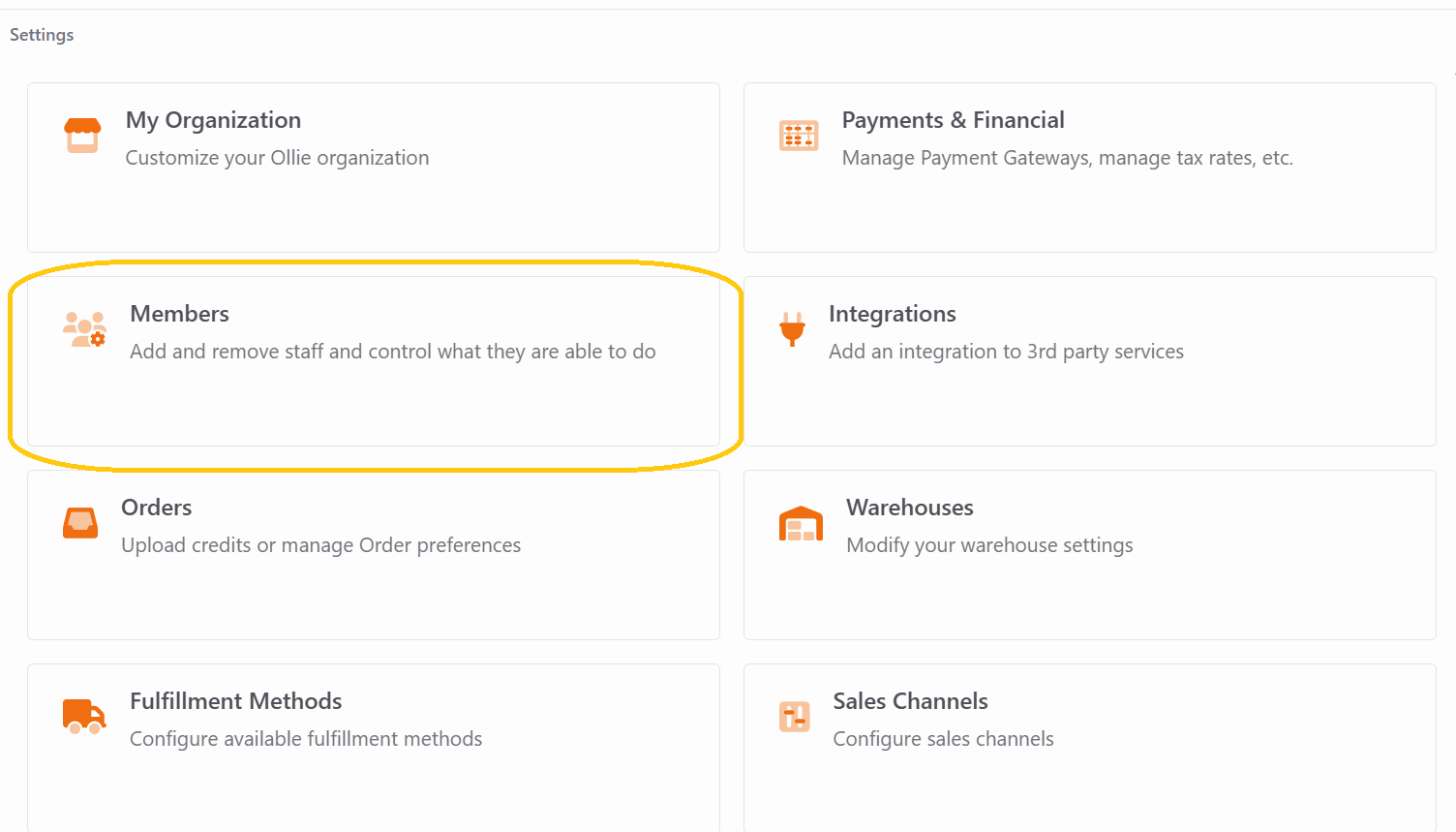
Task: Click the Integrations plug icon
Action: (x=792, y=329)
